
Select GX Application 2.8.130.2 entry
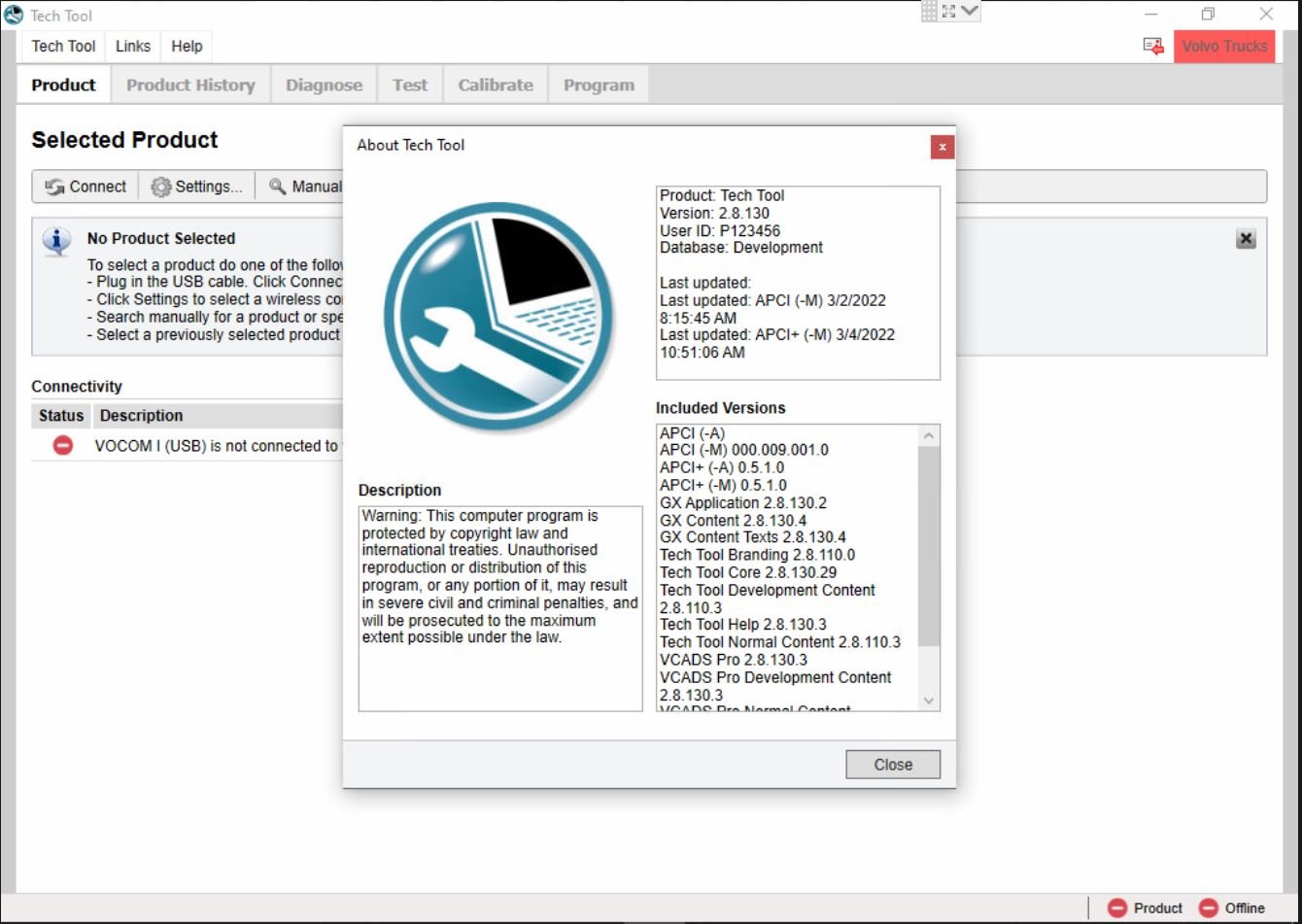coord(743,502)
